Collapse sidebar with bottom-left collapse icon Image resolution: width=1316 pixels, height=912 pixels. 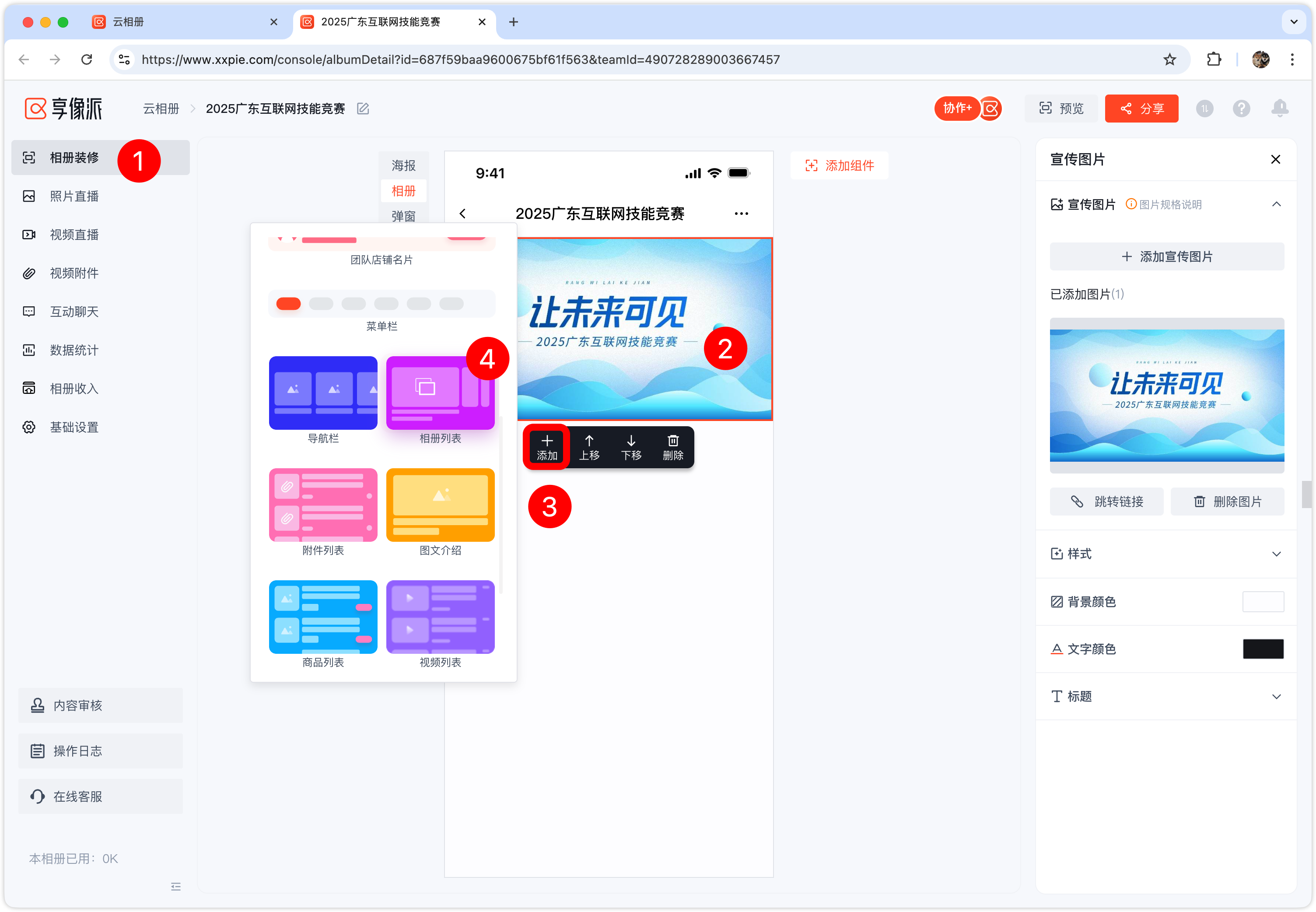(175, 886)
